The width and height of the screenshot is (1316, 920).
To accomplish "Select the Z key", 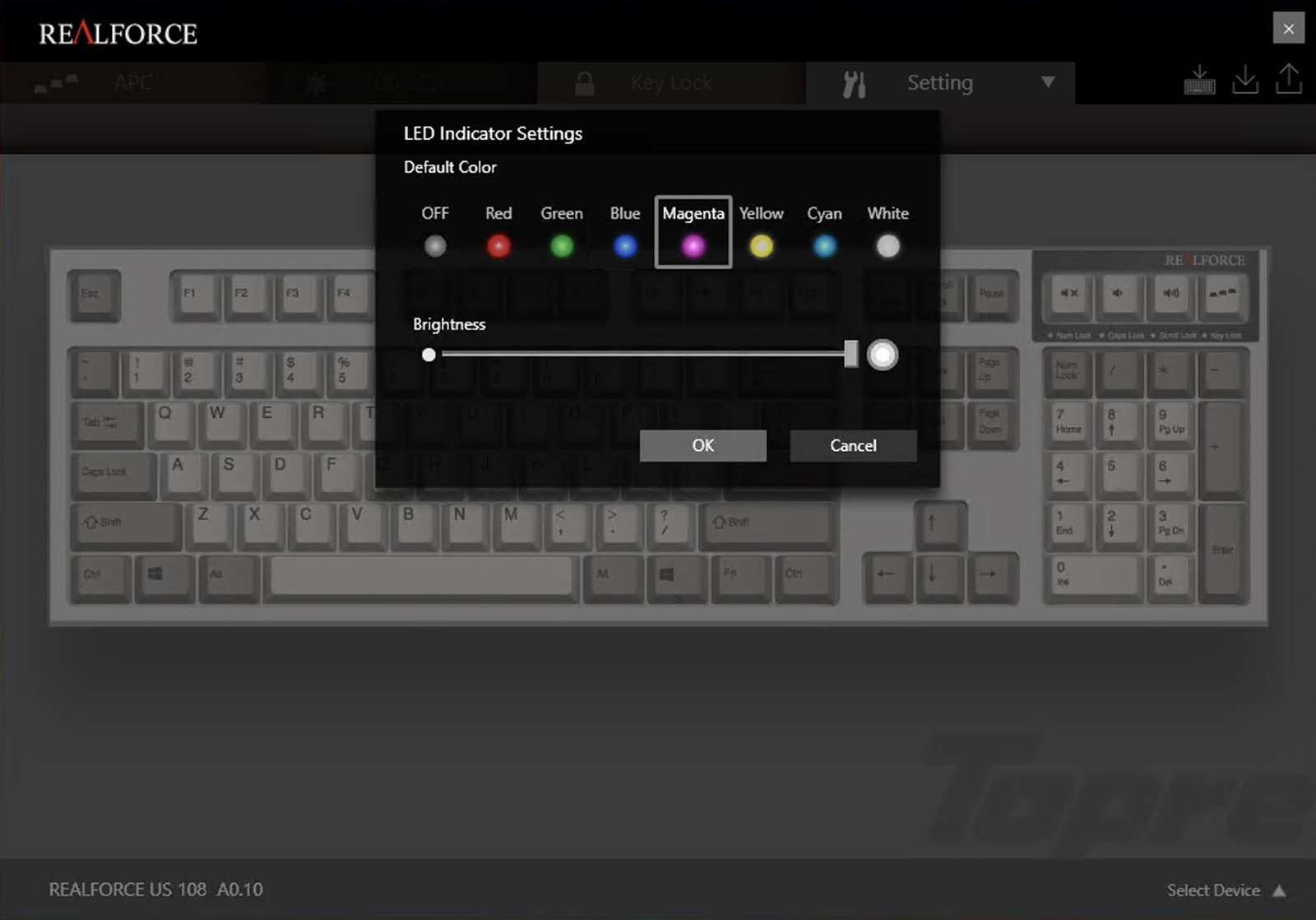I will pos(210,527).
